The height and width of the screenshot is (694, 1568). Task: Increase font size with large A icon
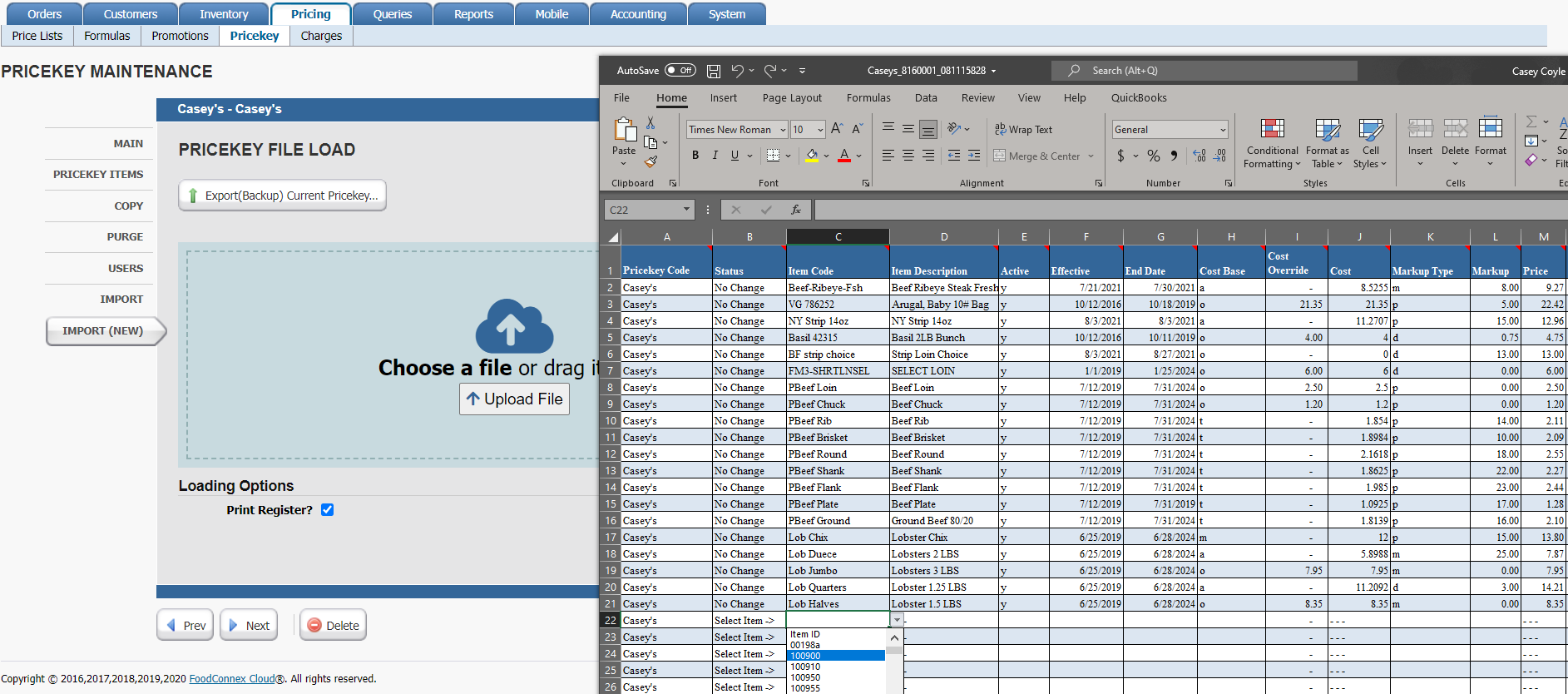click(837, 129)
